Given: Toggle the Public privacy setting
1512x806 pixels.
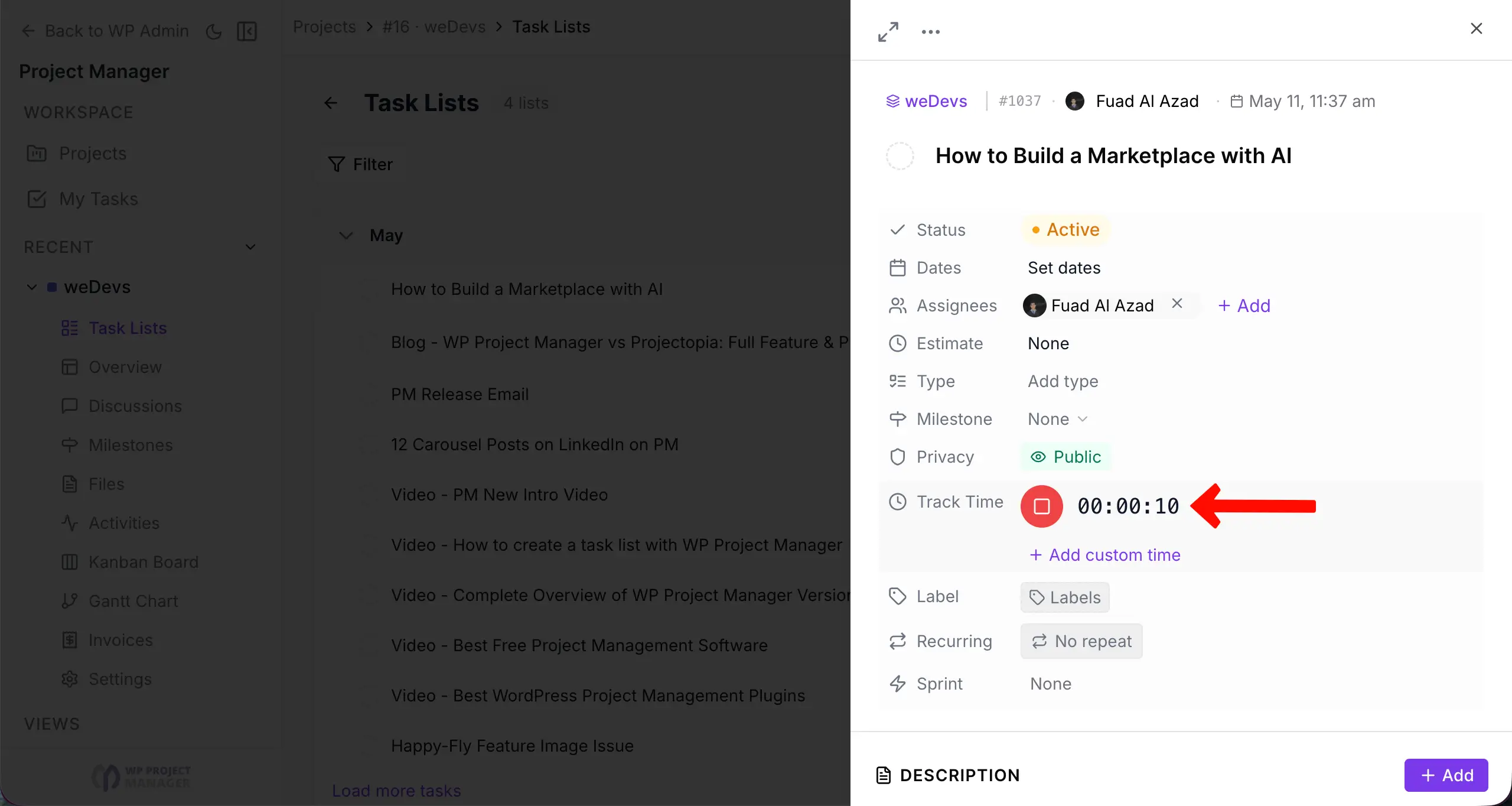Looking at the screenshot, I should [x=1065, y=457].
